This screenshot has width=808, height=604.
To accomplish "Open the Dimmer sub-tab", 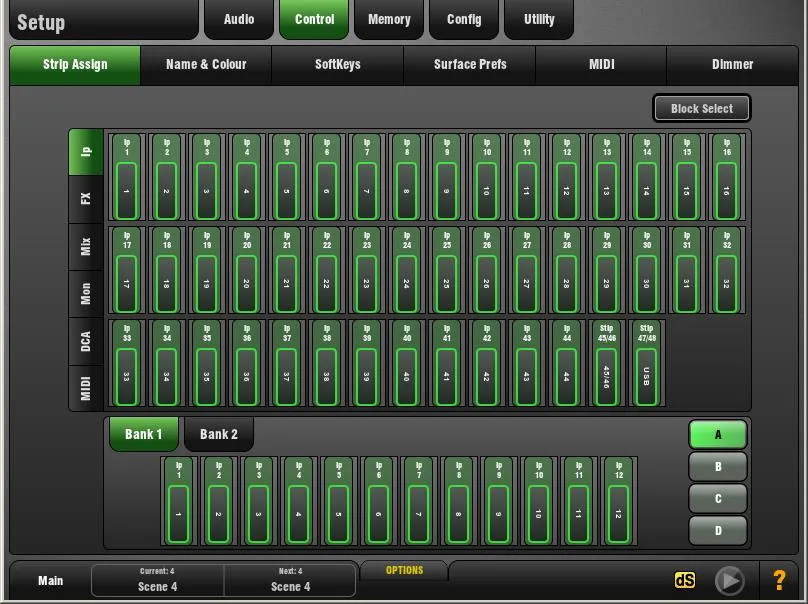I will [x=732, y=65].
